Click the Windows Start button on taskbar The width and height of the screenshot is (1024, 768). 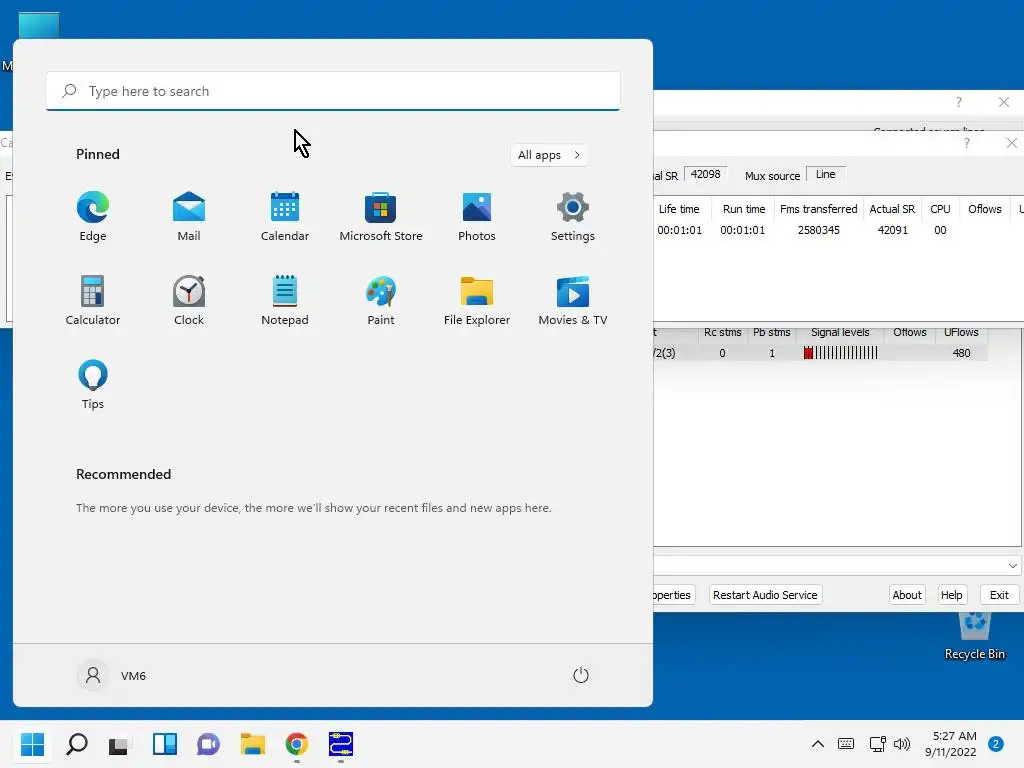[33, 744]
